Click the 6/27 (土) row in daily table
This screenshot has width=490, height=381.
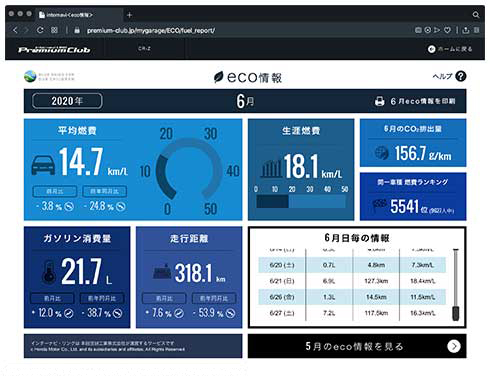pos(352,313)
